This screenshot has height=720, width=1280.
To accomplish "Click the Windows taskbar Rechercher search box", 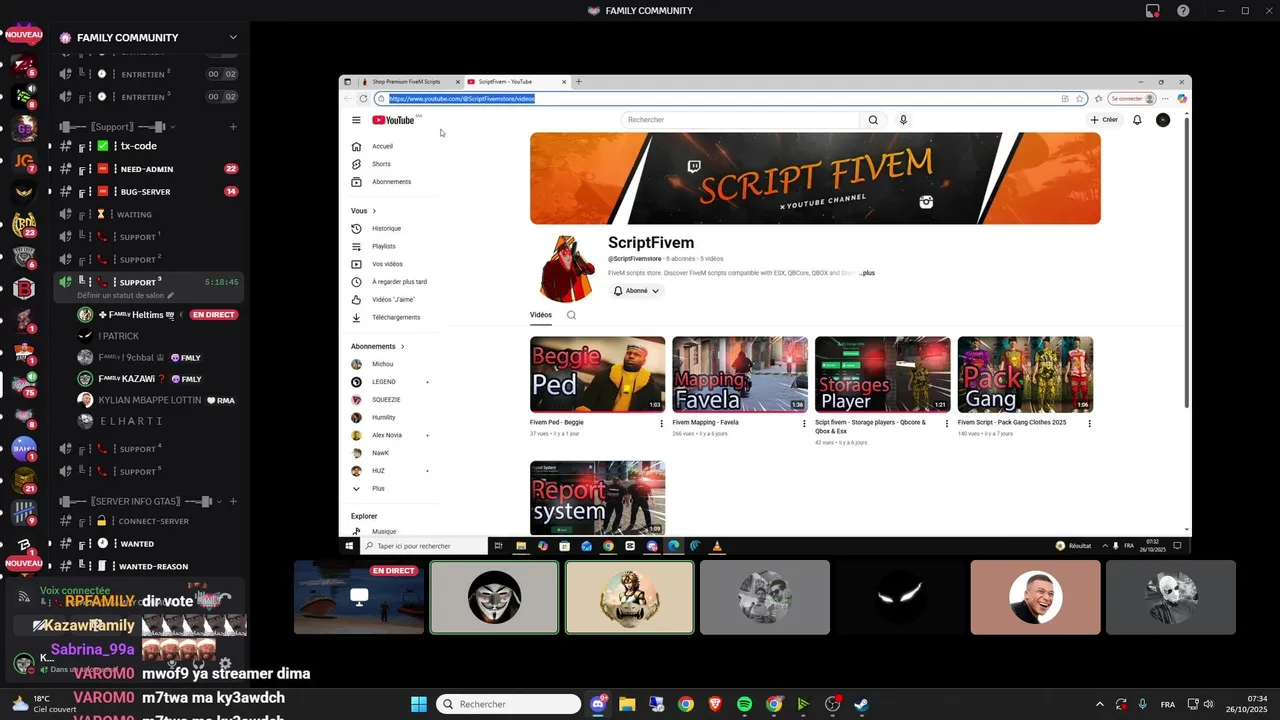I will (508, 704).
